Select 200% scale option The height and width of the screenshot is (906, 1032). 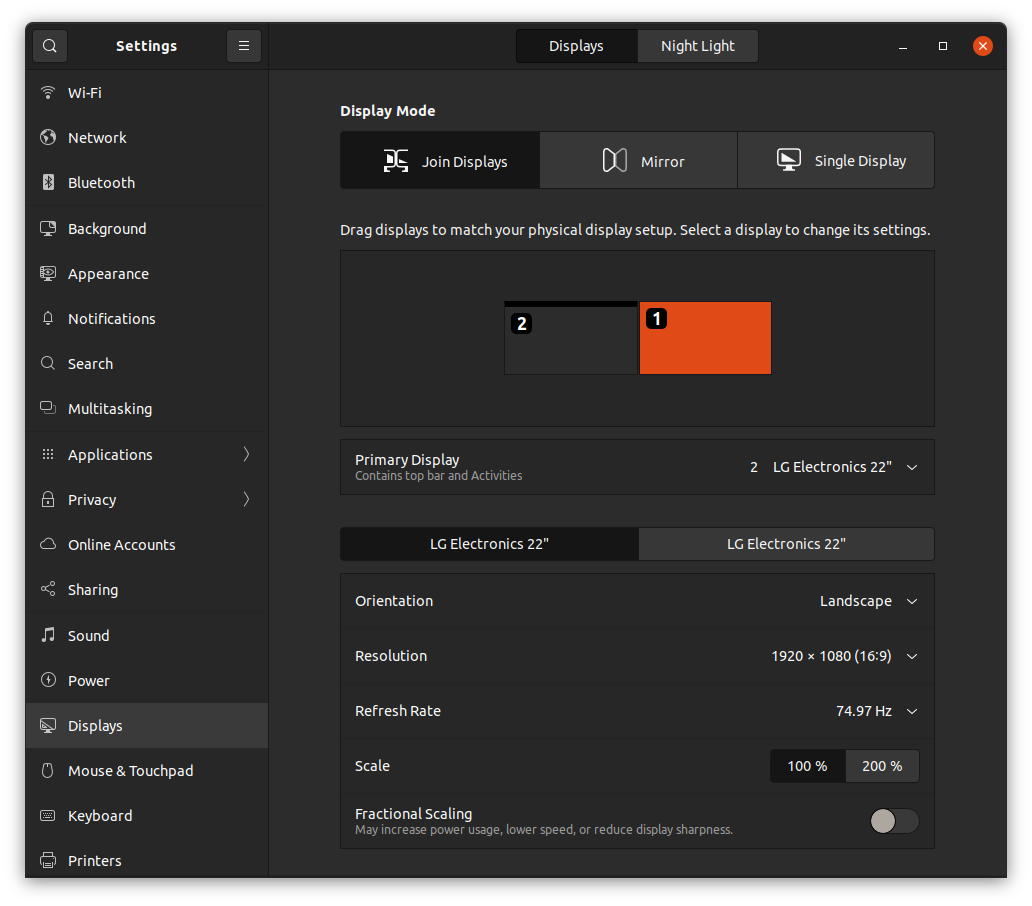tap(881, 765)
